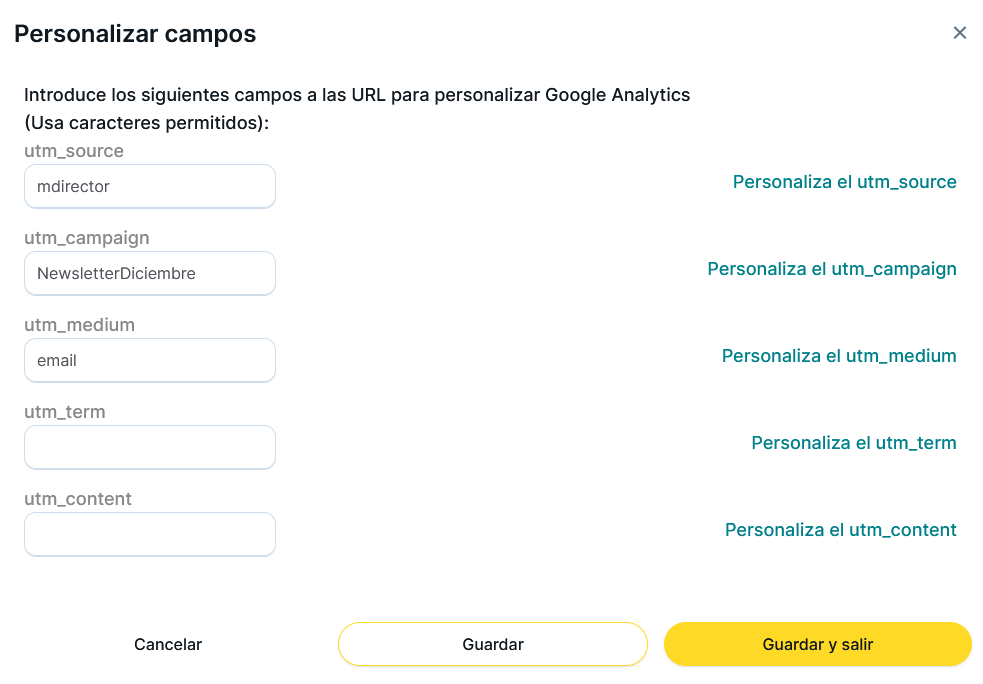Click the empty utm_term input box

[x=150, y=447]
